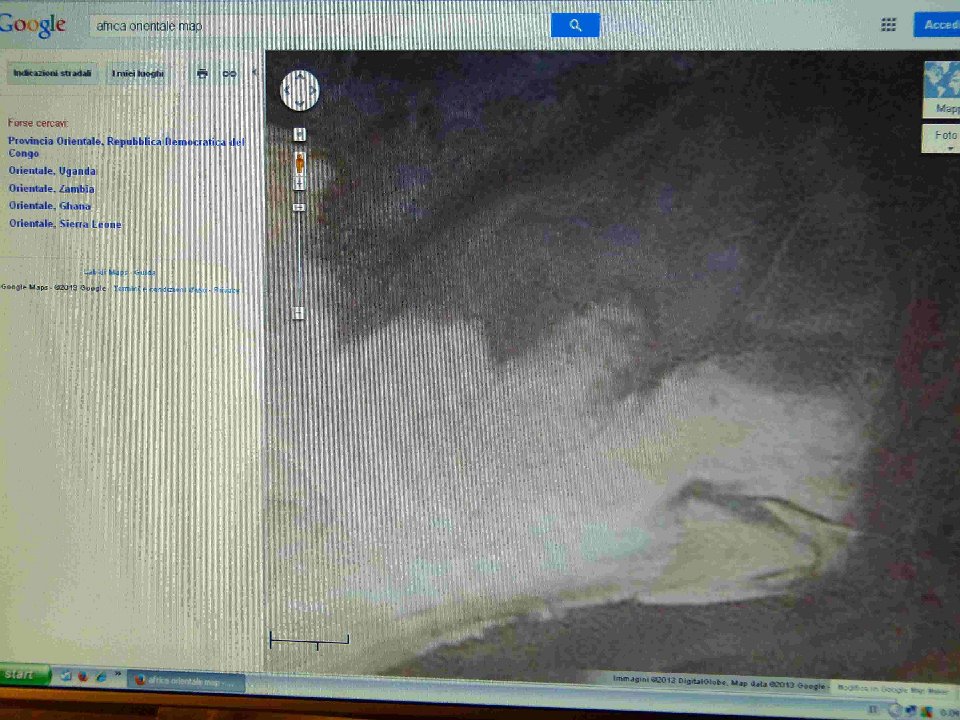The height and width of the screenshot is (720, 960).
Task: Click zoom out minus button
Action: point(298,313)
